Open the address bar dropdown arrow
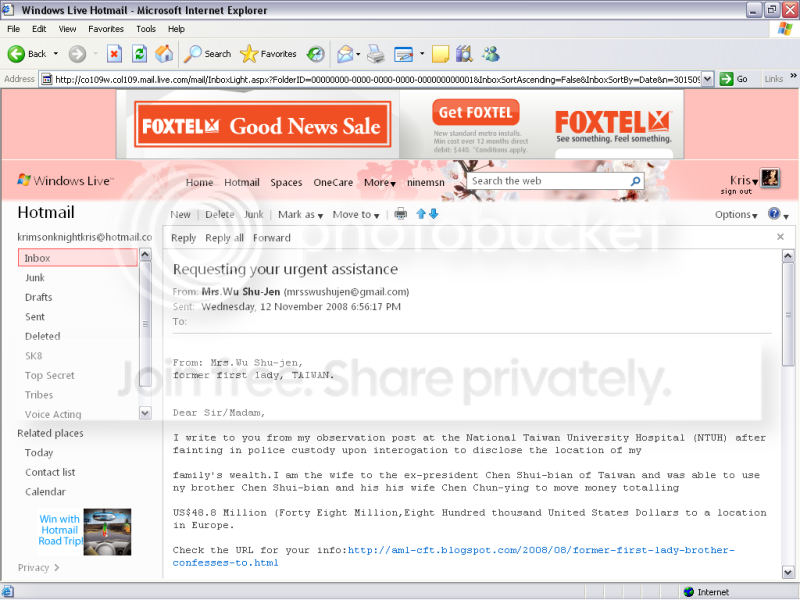The width and height of the screenshot is (800, 600). coord(707,79)
